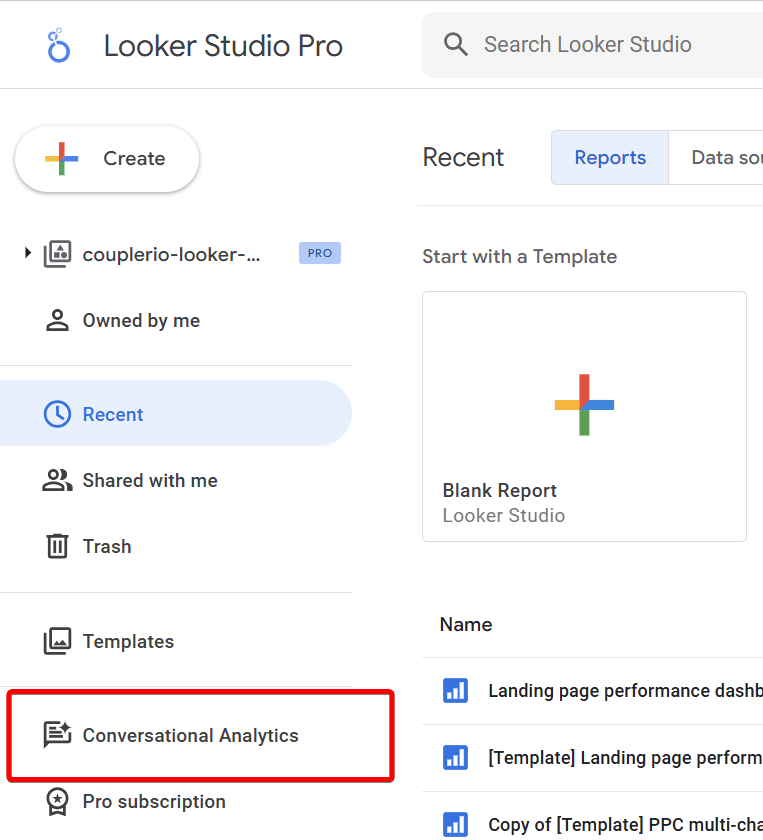
Task: Click the Blank Report title
Action: [x=499, y=490]
